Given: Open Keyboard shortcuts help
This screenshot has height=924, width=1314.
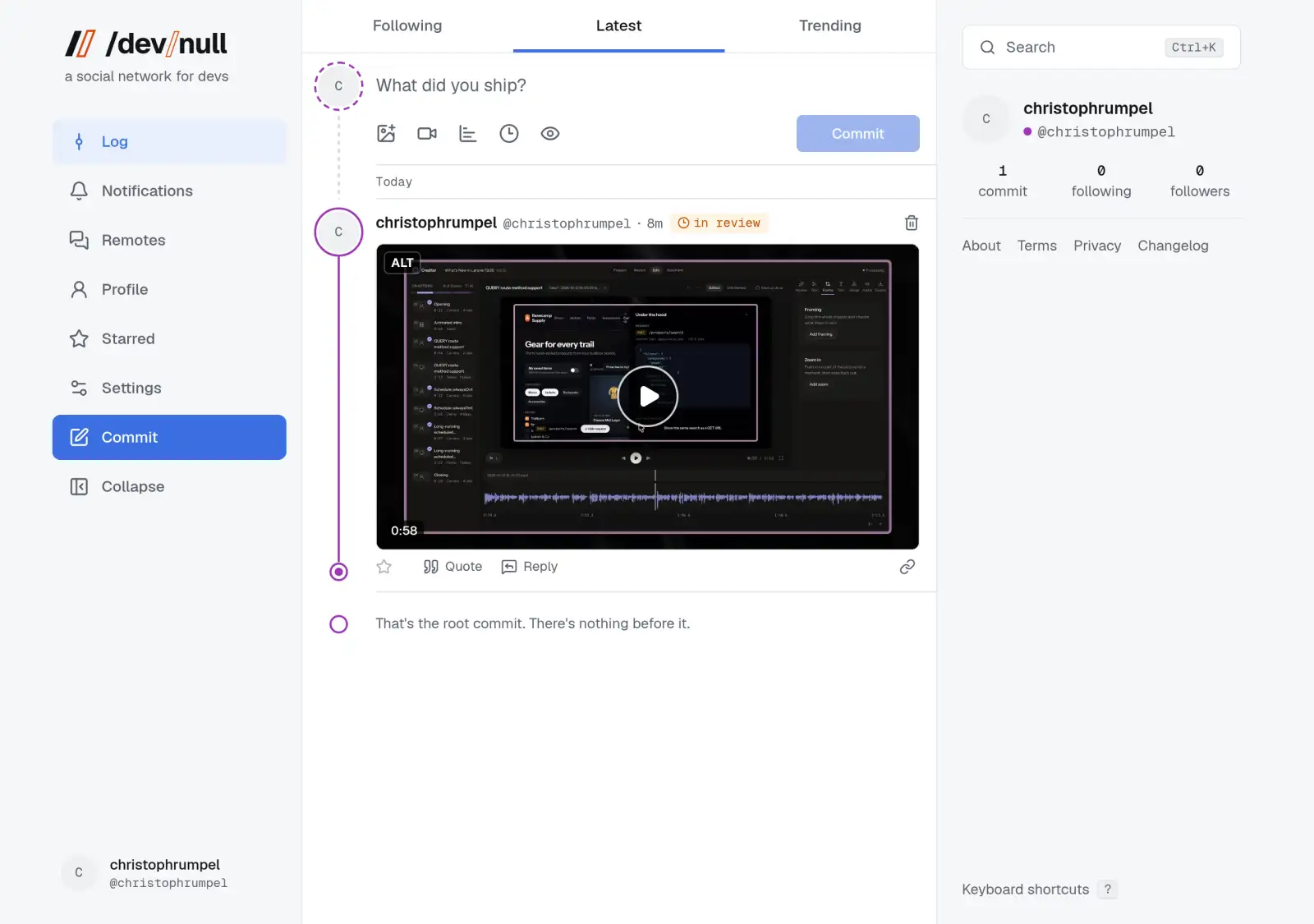Looking at the screenshot, I should (1040, 890).
